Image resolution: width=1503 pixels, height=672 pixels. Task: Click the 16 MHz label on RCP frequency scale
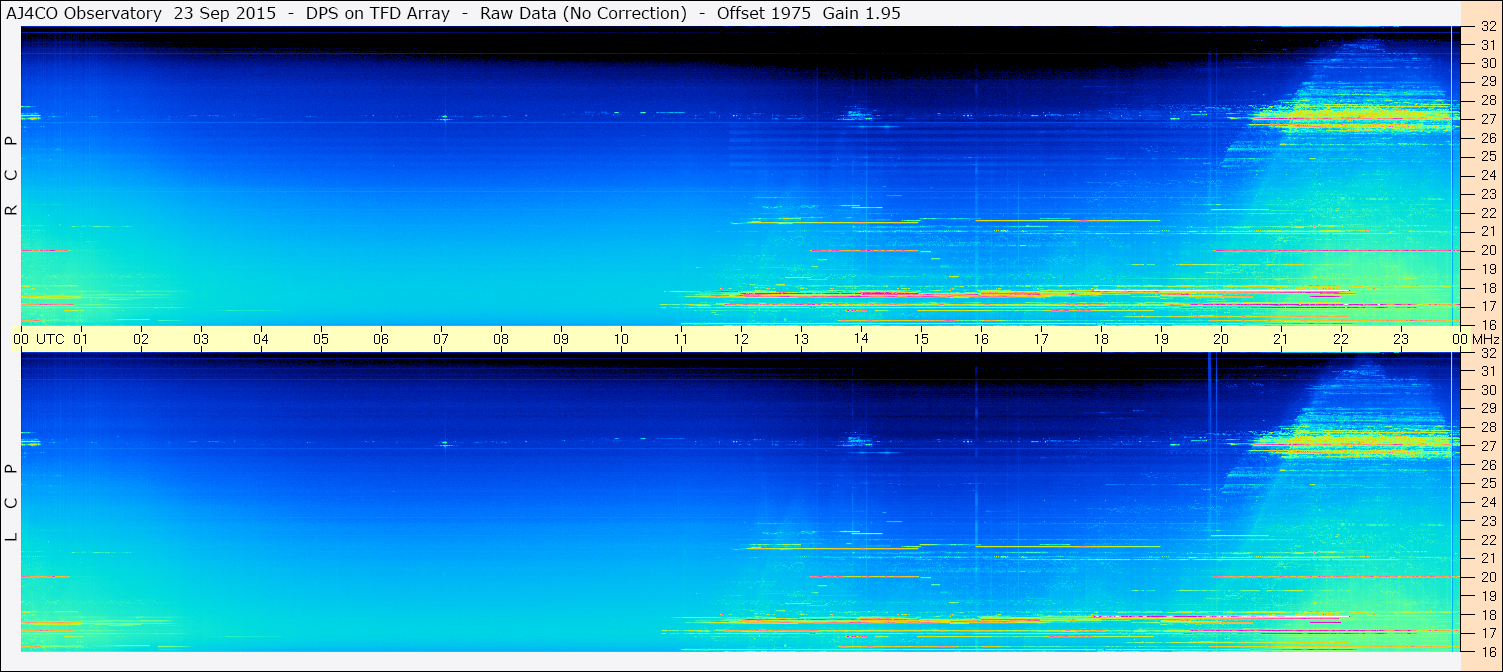coord(1487,325)
